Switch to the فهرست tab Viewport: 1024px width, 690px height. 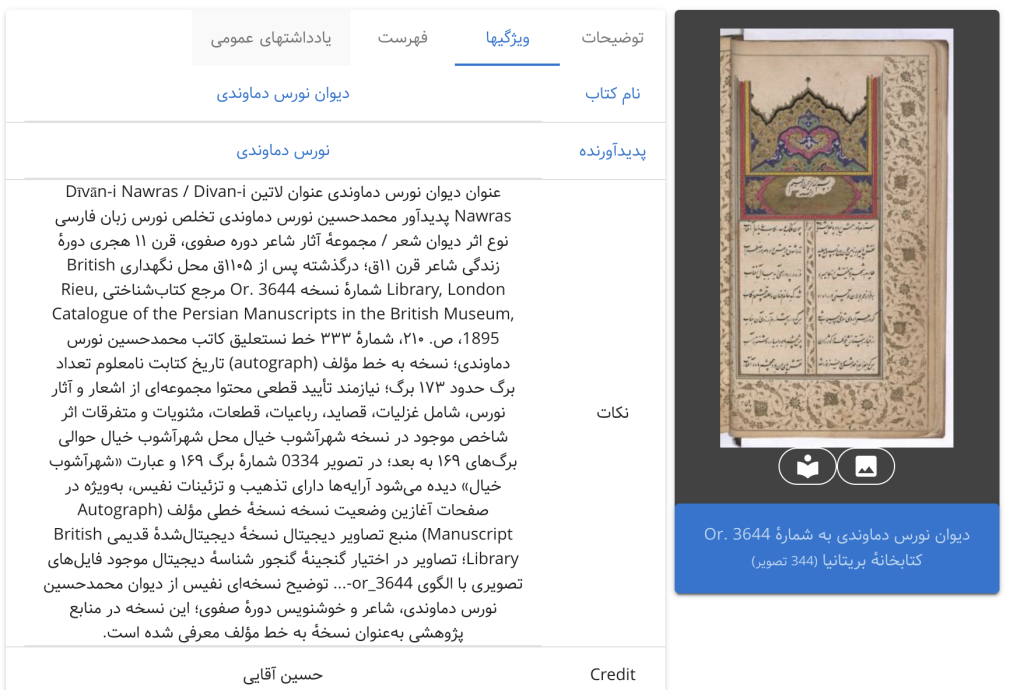402,38
